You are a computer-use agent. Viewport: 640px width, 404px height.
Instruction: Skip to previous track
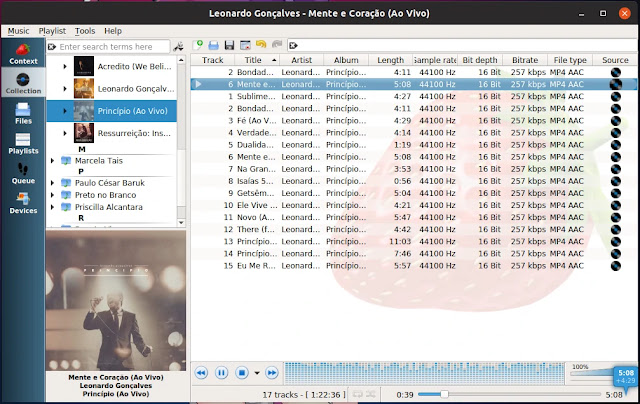click(201, 373)
